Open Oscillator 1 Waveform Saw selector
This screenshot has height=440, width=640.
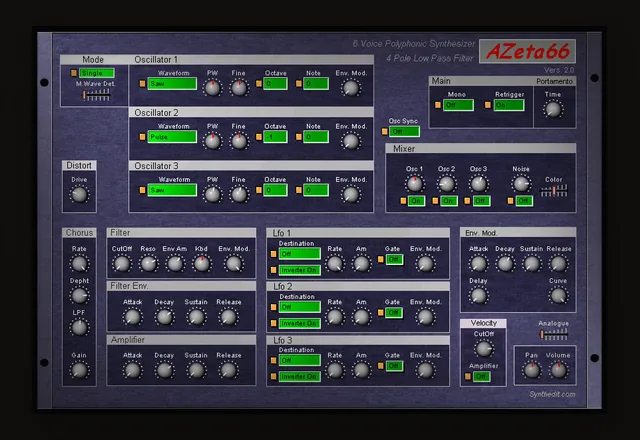(172, 84)
